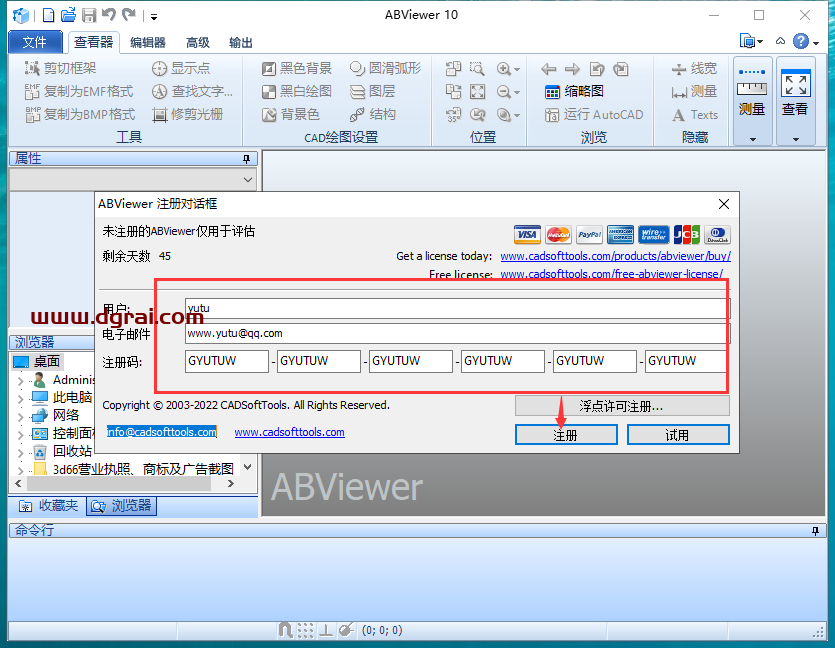835x648 pixels.
Task: Switch to the 编辑器 ribbon tab
Action: (x=148, y=43)
